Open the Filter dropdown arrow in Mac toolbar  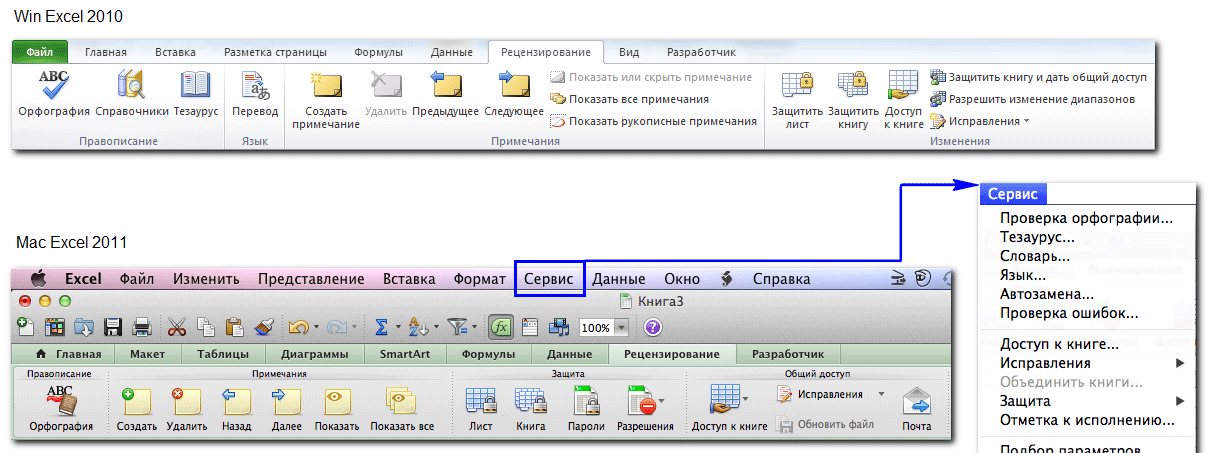pos(474,327)
